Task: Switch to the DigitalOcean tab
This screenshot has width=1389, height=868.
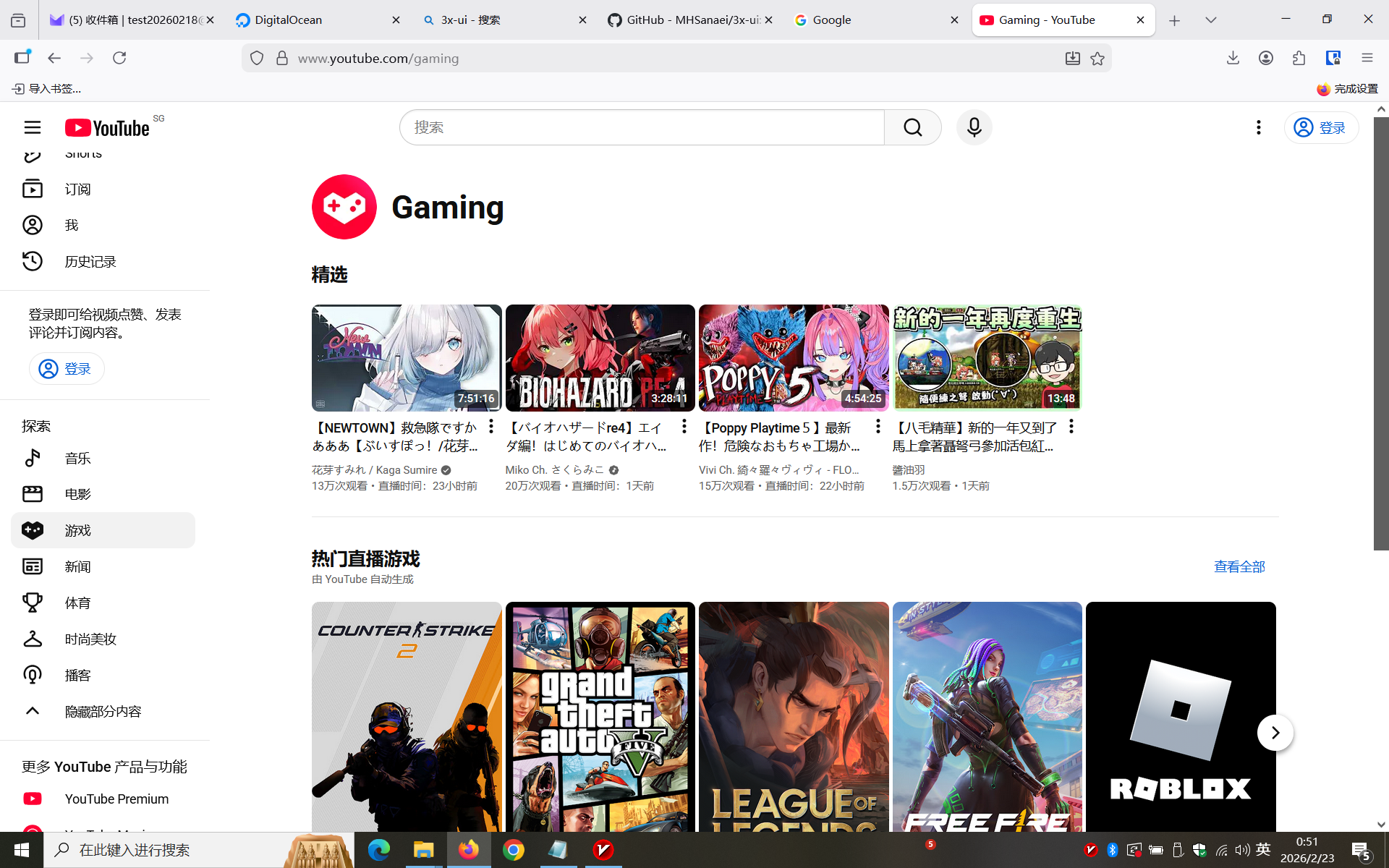Action: (318, 20)
